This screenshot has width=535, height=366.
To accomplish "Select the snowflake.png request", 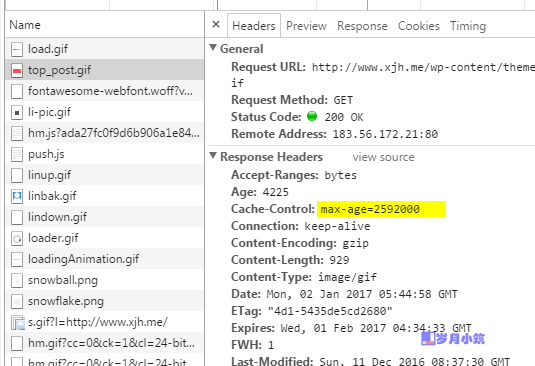I will click(x=105, y=301).
